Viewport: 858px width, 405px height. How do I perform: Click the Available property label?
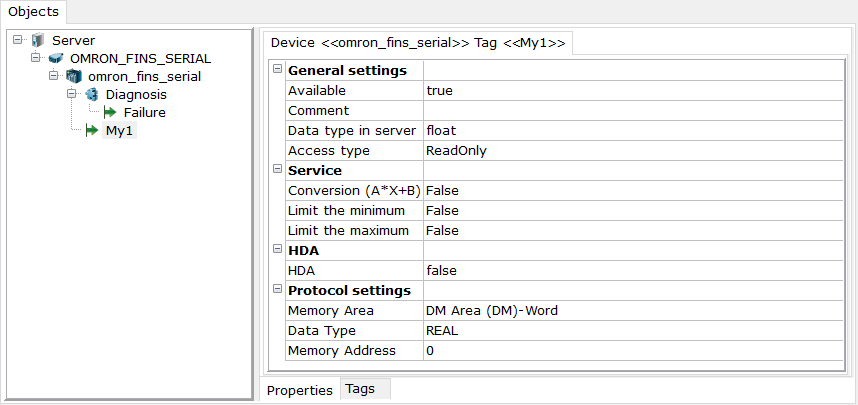317,90
